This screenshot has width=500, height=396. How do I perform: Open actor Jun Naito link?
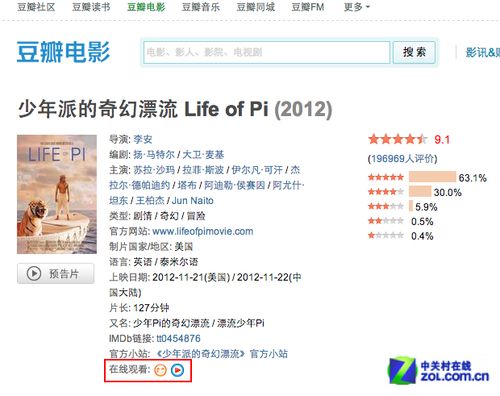click(x=193, y=201)
